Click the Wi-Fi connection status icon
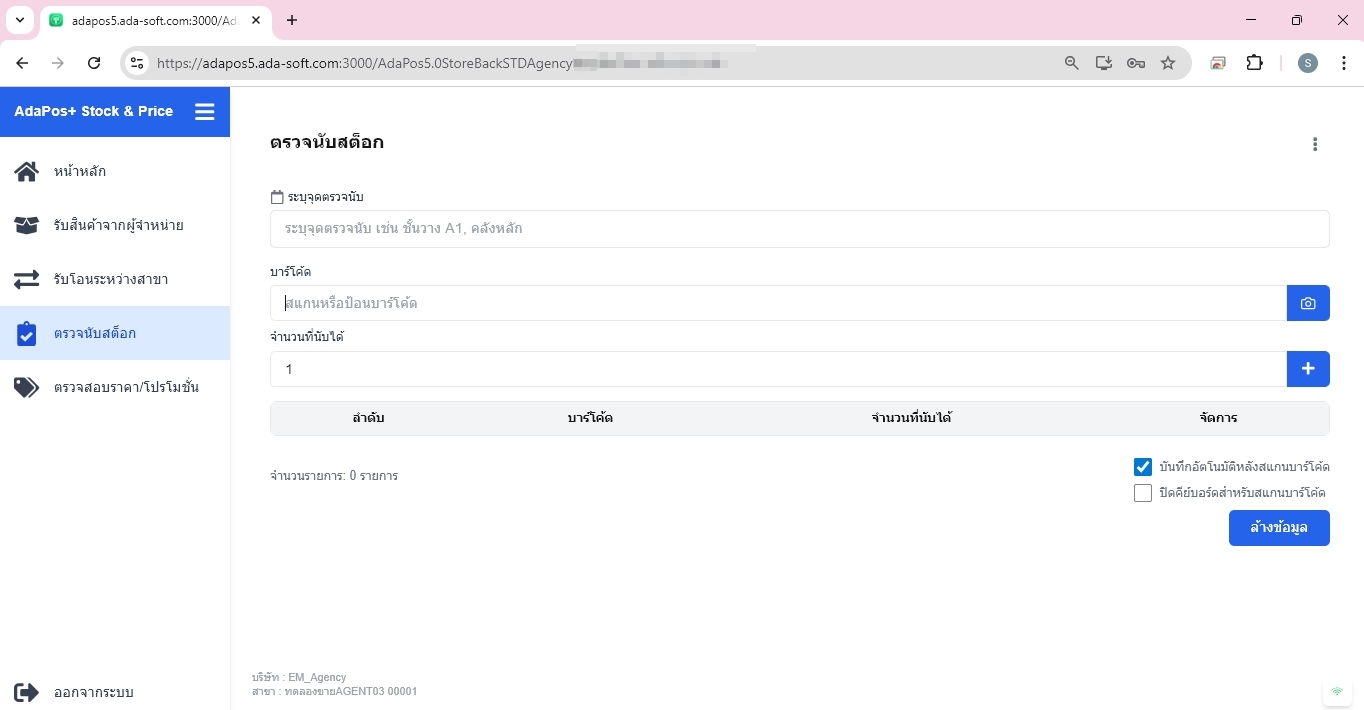This screenshot has height=710, width=1364. point(1336,692)
